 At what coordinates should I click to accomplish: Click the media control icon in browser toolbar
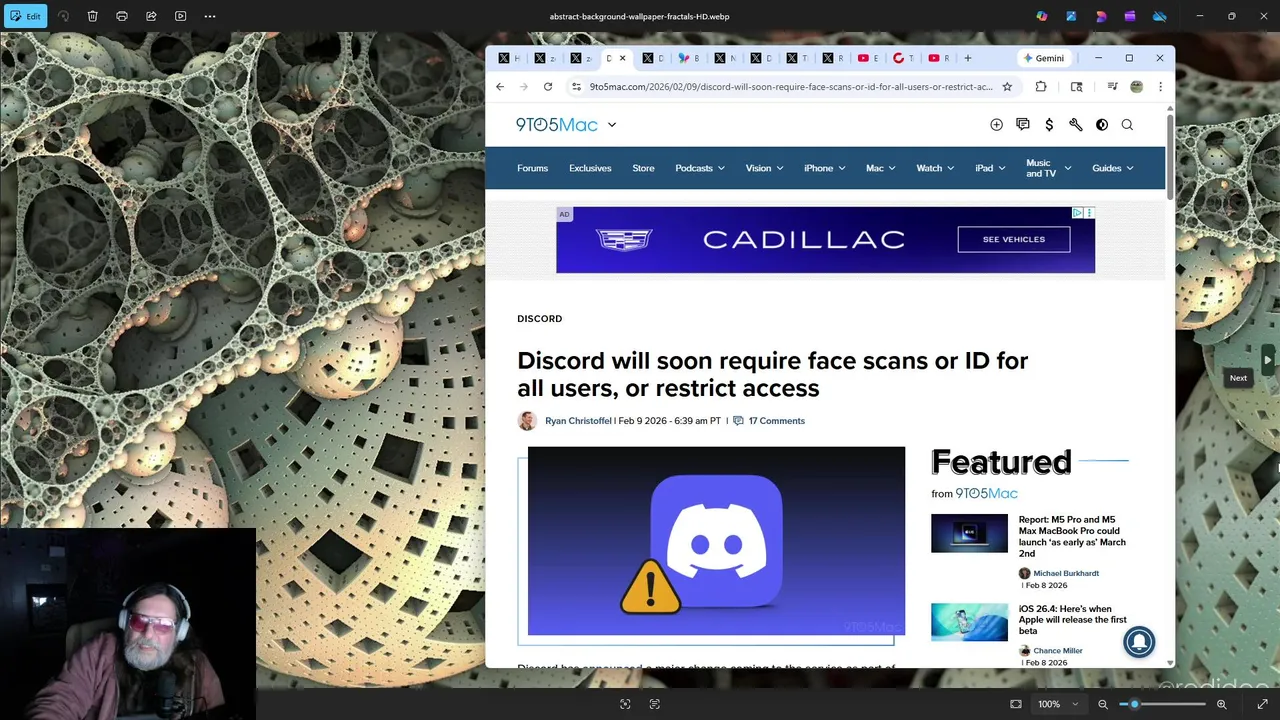[x=1112, y=87]
